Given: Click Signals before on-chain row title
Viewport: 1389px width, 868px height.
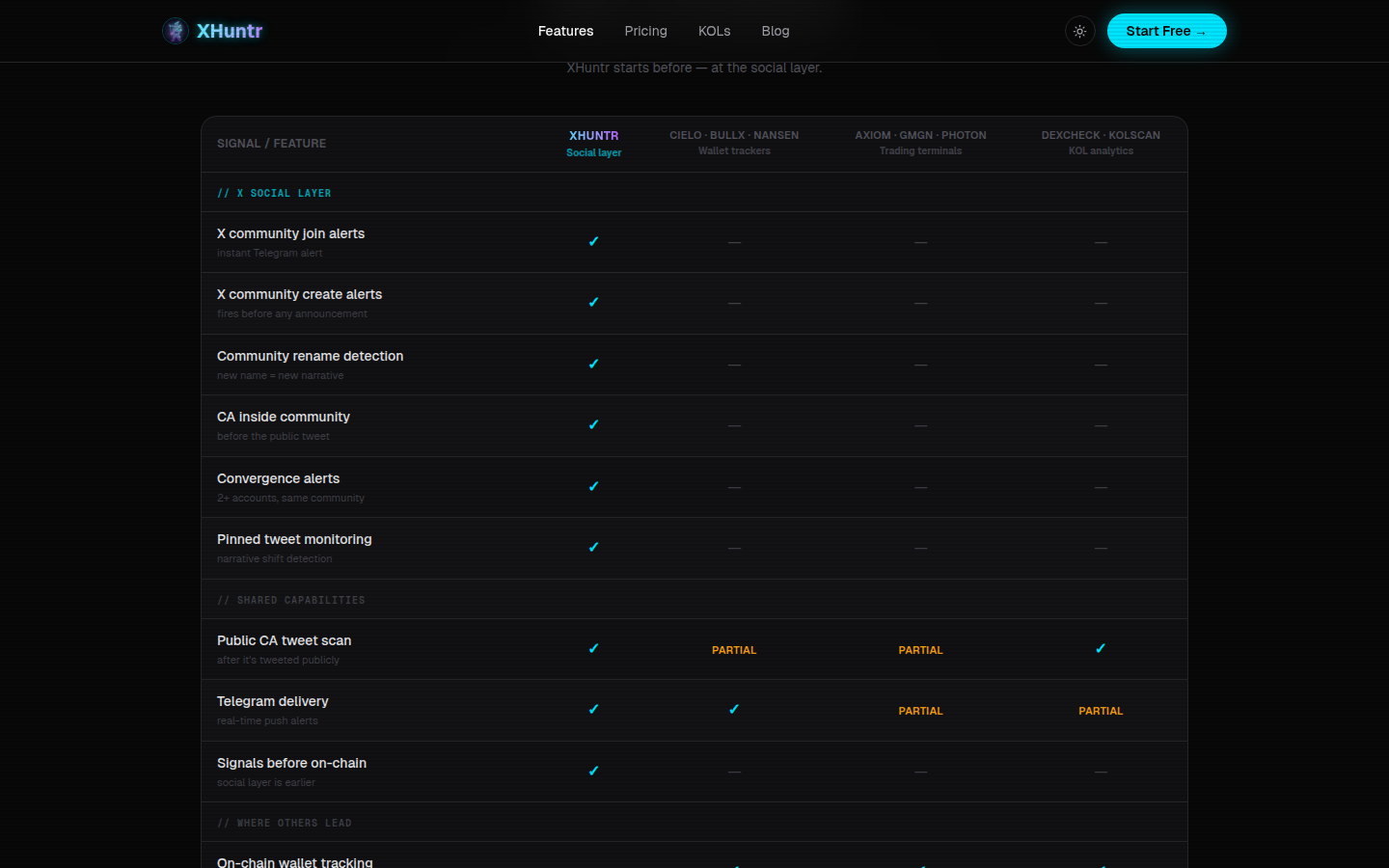Looking at the screenshot, I should pos(291,763).
